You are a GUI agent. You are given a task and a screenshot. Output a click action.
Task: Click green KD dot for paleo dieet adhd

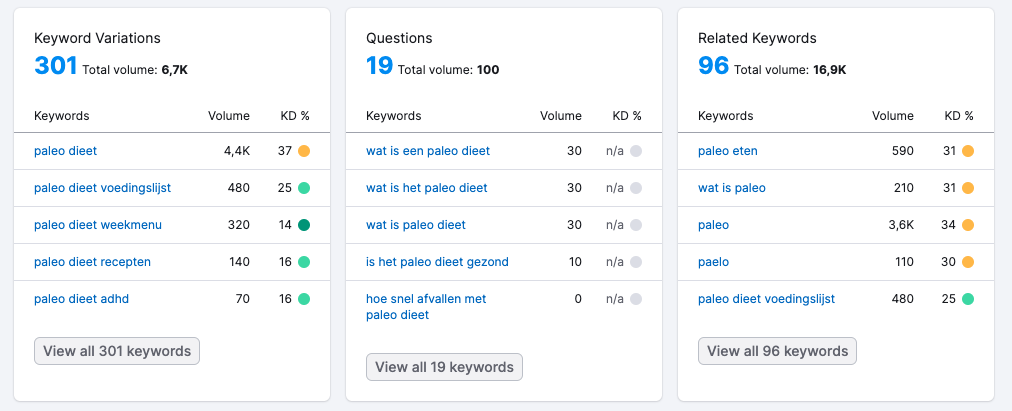pos(303,299)
